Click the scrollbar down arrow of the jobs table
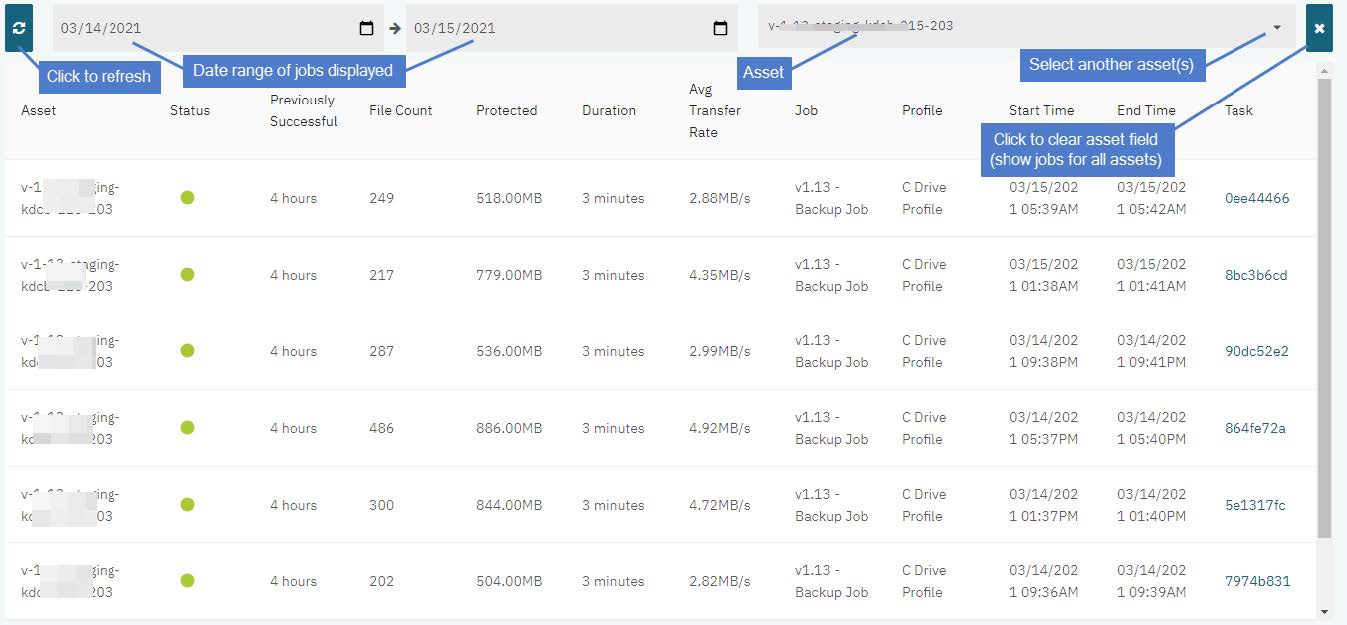Image resolution: width=1347 pixels, height=625 pixels. coord(1325,611)
